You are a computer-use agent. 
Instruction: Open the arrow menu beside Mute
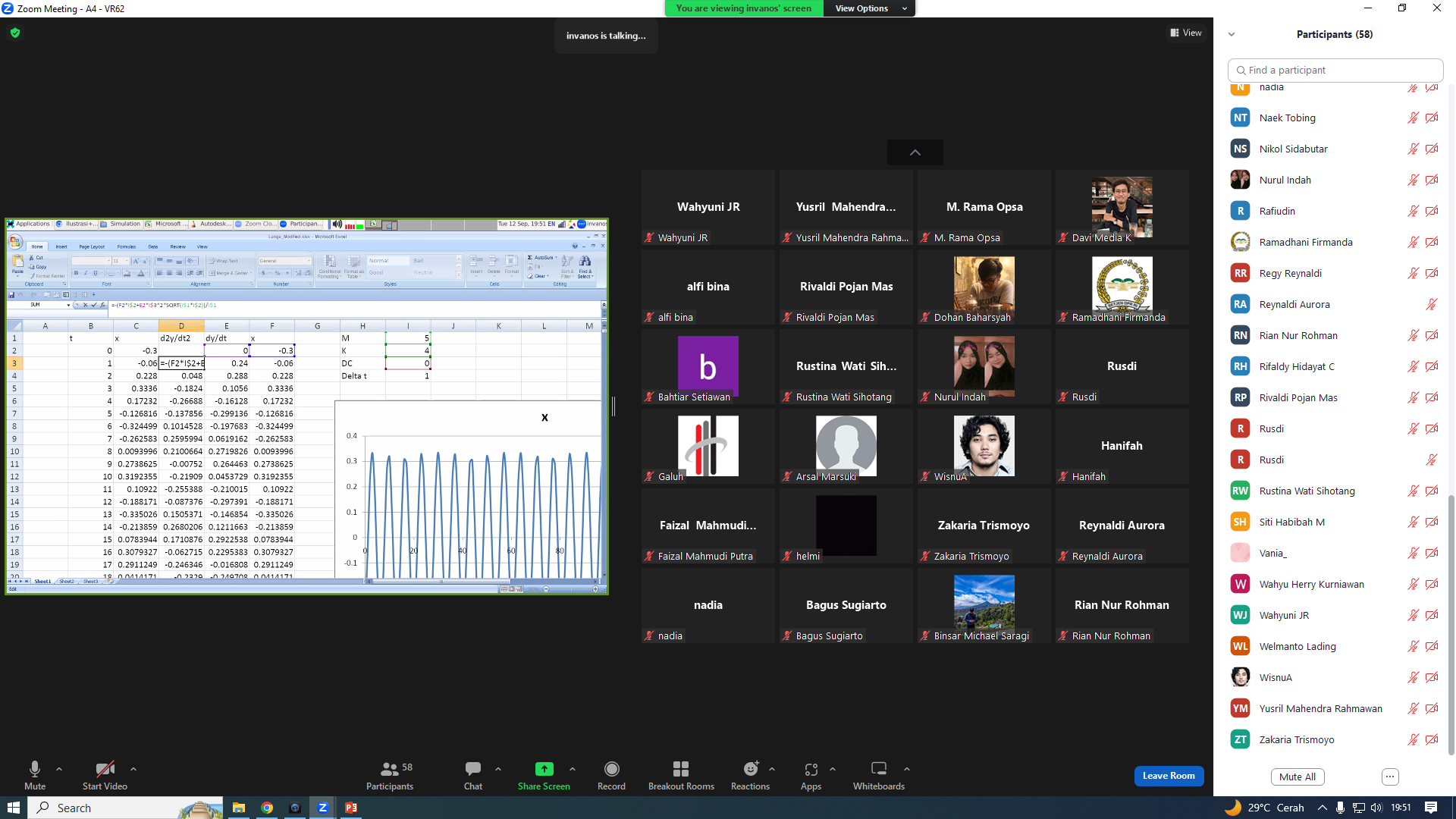59,769
